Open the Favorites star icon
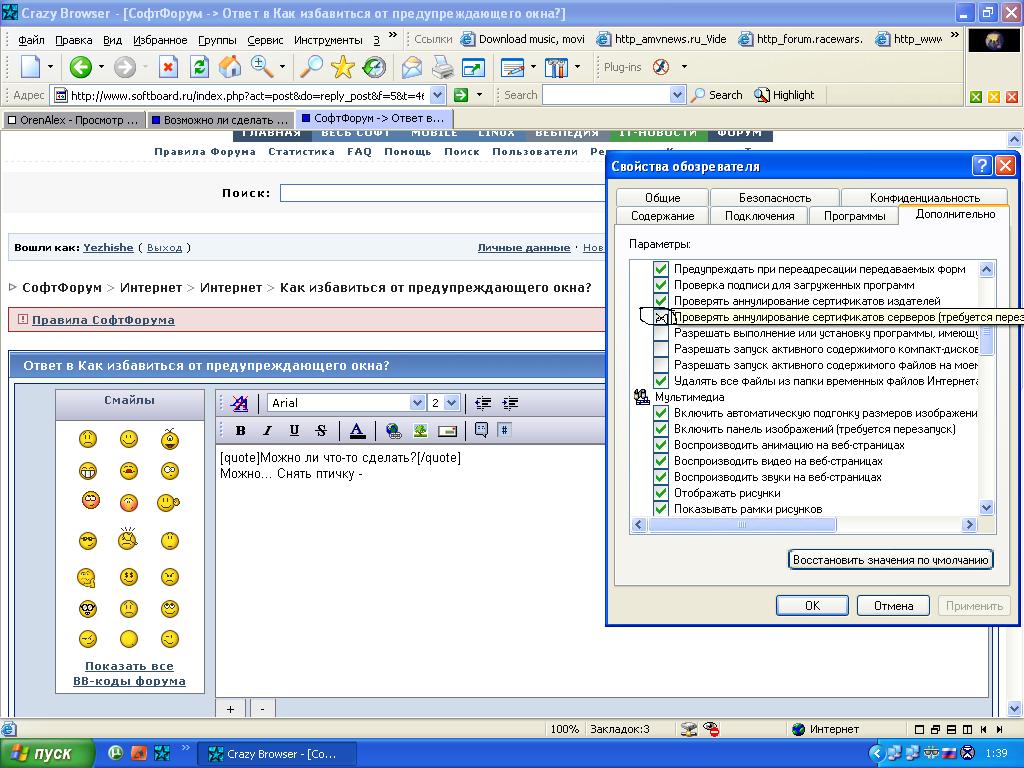Viewport: 1024px width, 768px height. pyautogui.click(x=342, y=67)
